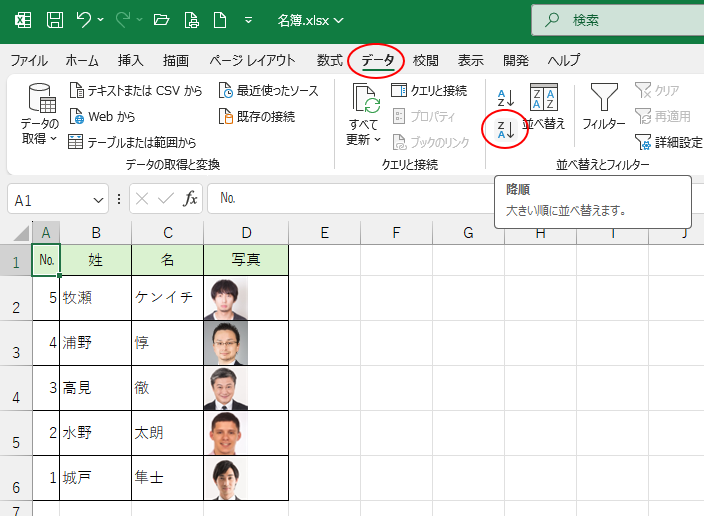Open the ファイル tab
The height and width of the screenshot is (516, 704).
[x=29, y=60]
